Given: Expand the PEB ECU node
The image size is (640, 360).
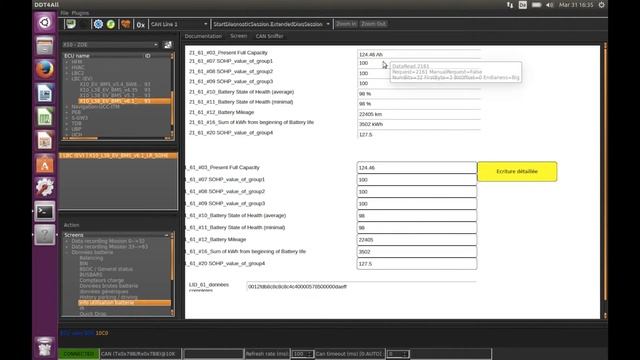Looking at the screenshot, I should point(67,112).
